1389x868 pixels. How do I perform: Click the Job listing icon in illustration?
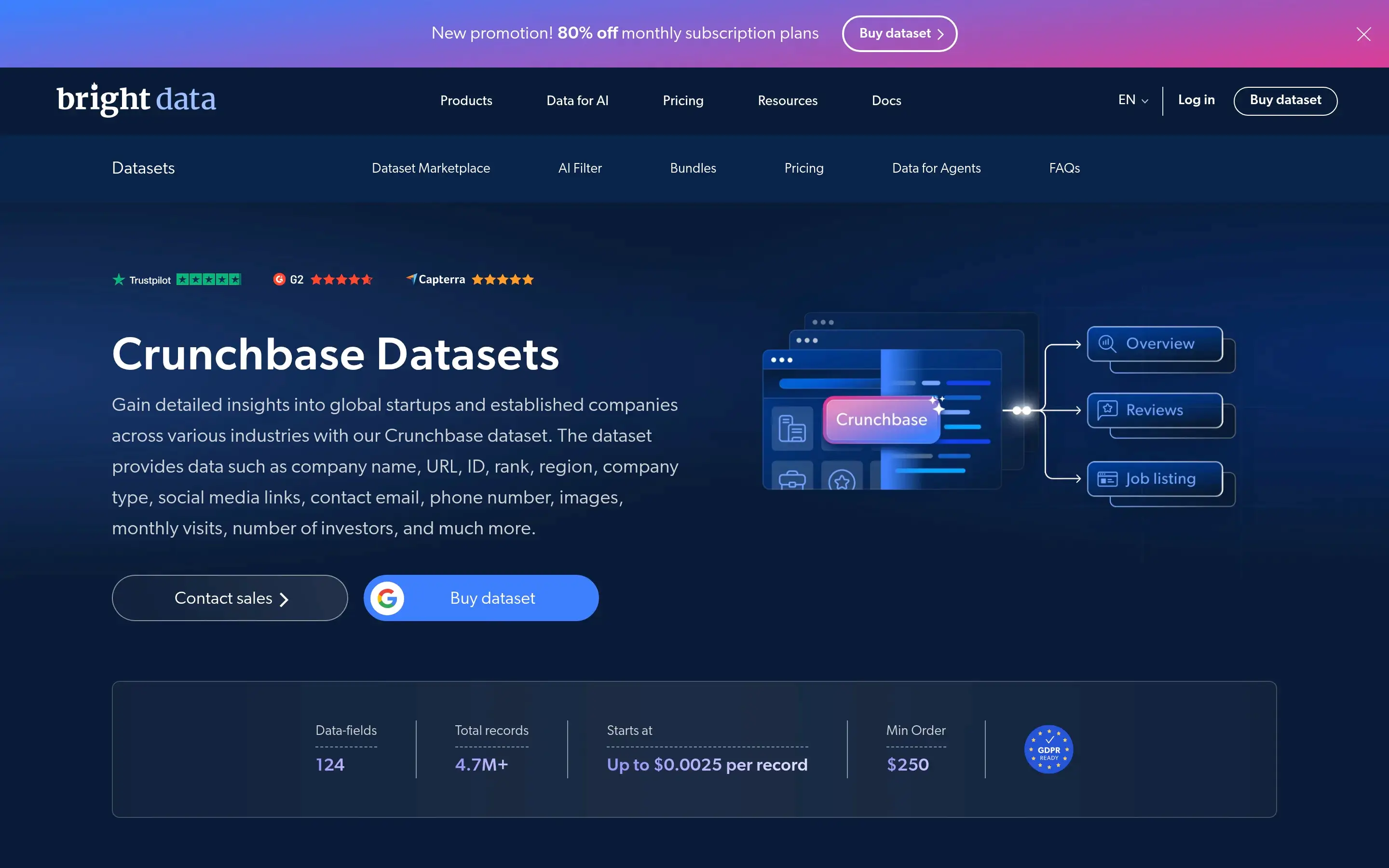point(1107,478)
